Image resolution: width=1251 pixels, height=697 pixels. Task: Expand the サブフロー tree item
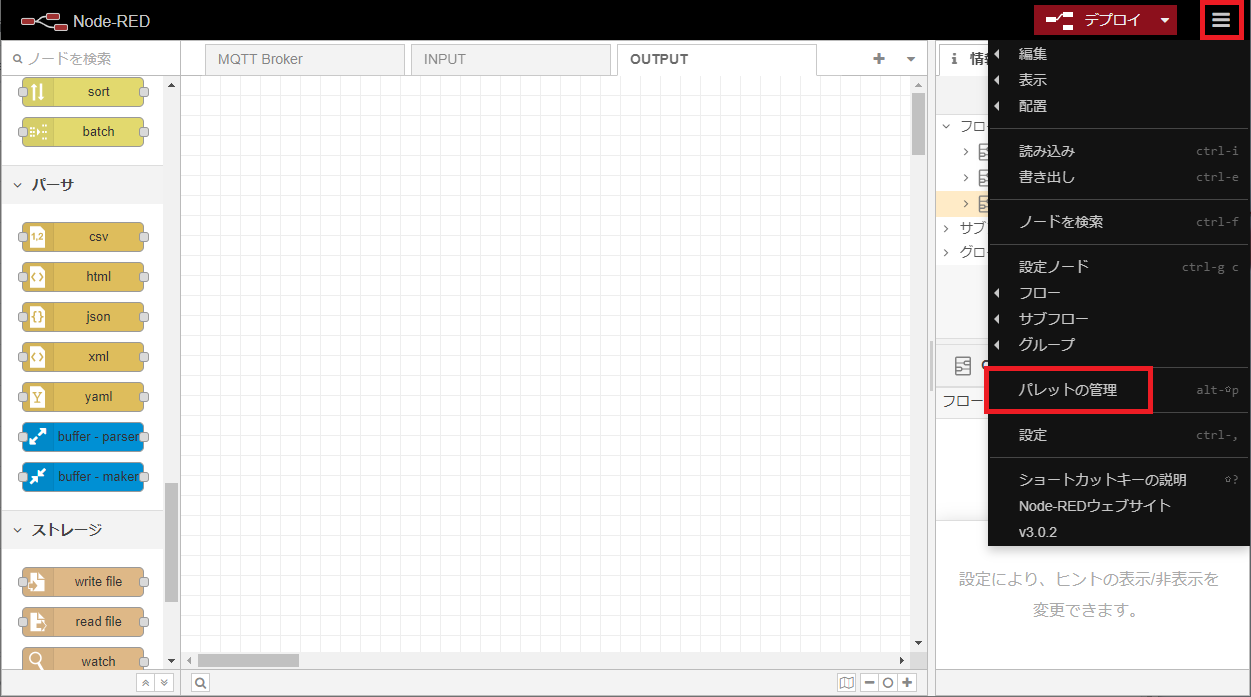click(x=946, y=227)
